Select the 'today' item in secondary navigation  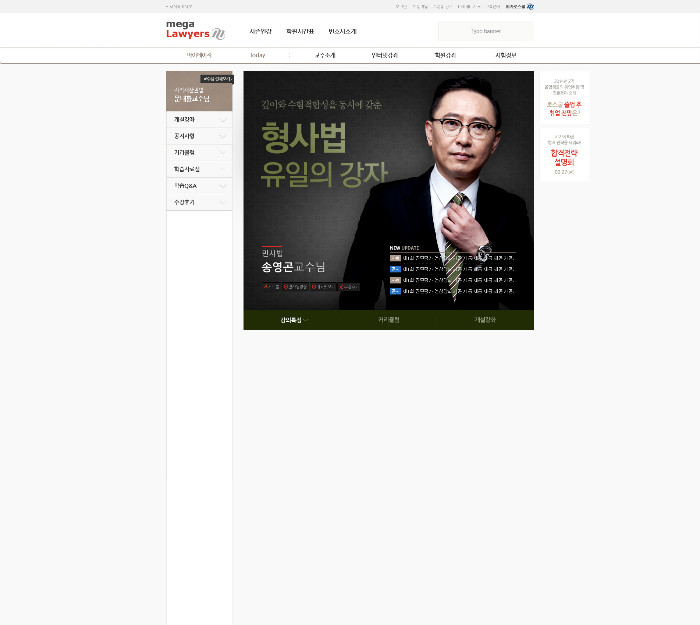(258, 55)
